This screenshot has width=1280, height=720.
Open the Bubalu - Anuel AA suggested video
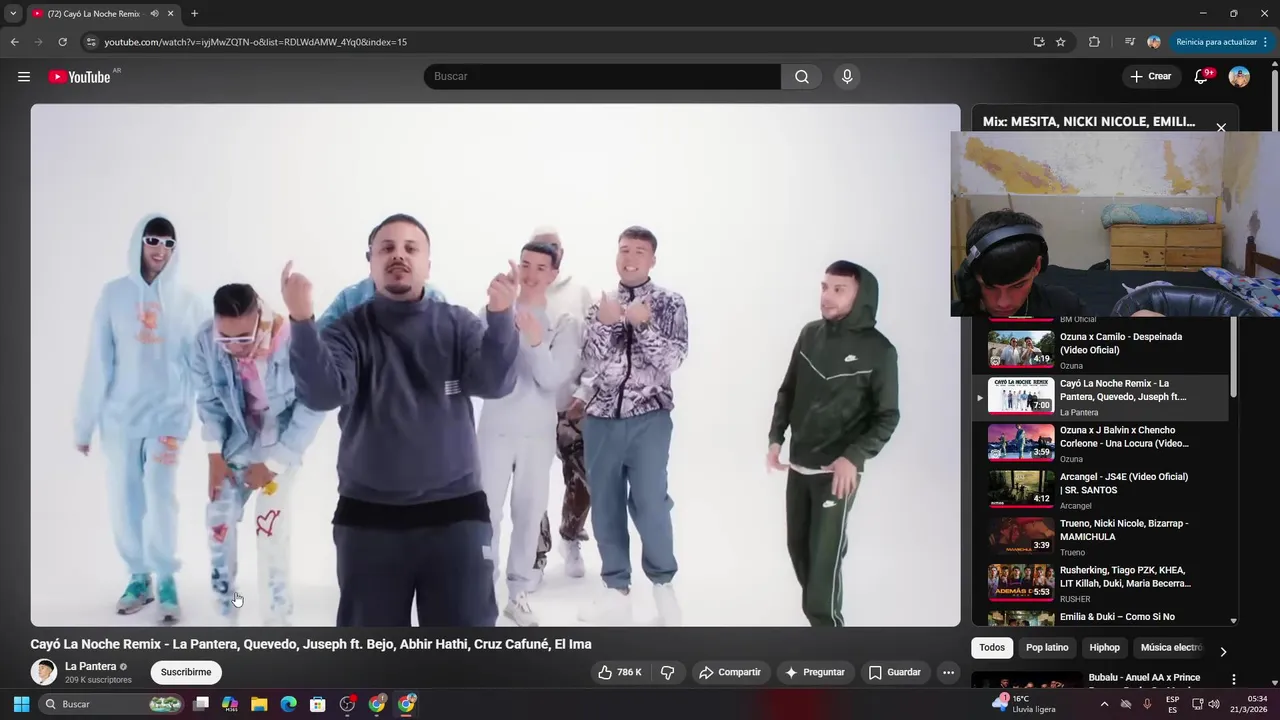click(1144, 678)
